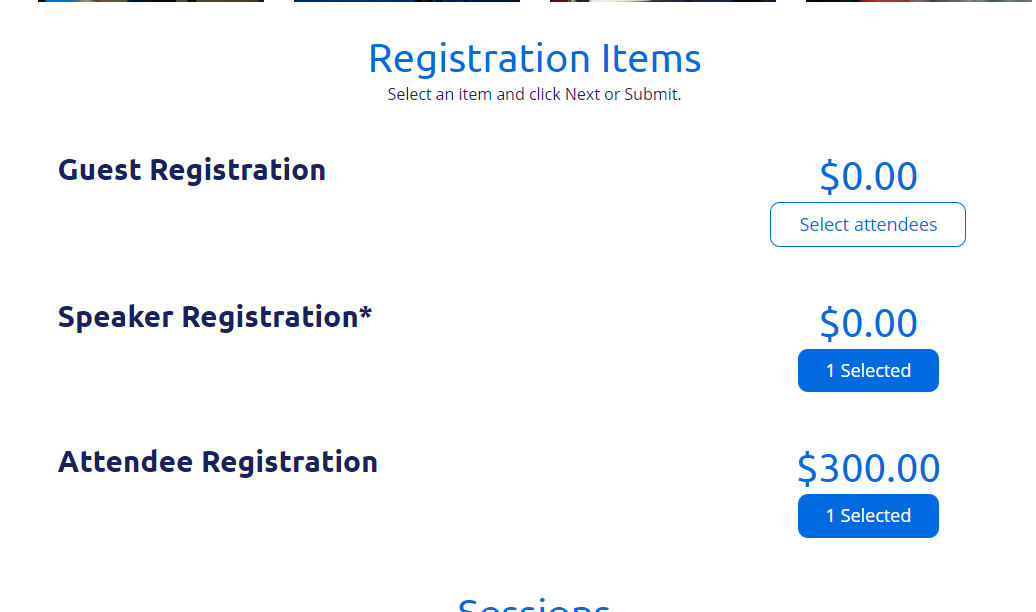Click the Speaker Registration $0.00 price
The image size is (1036, 612).
coord(868,324)
